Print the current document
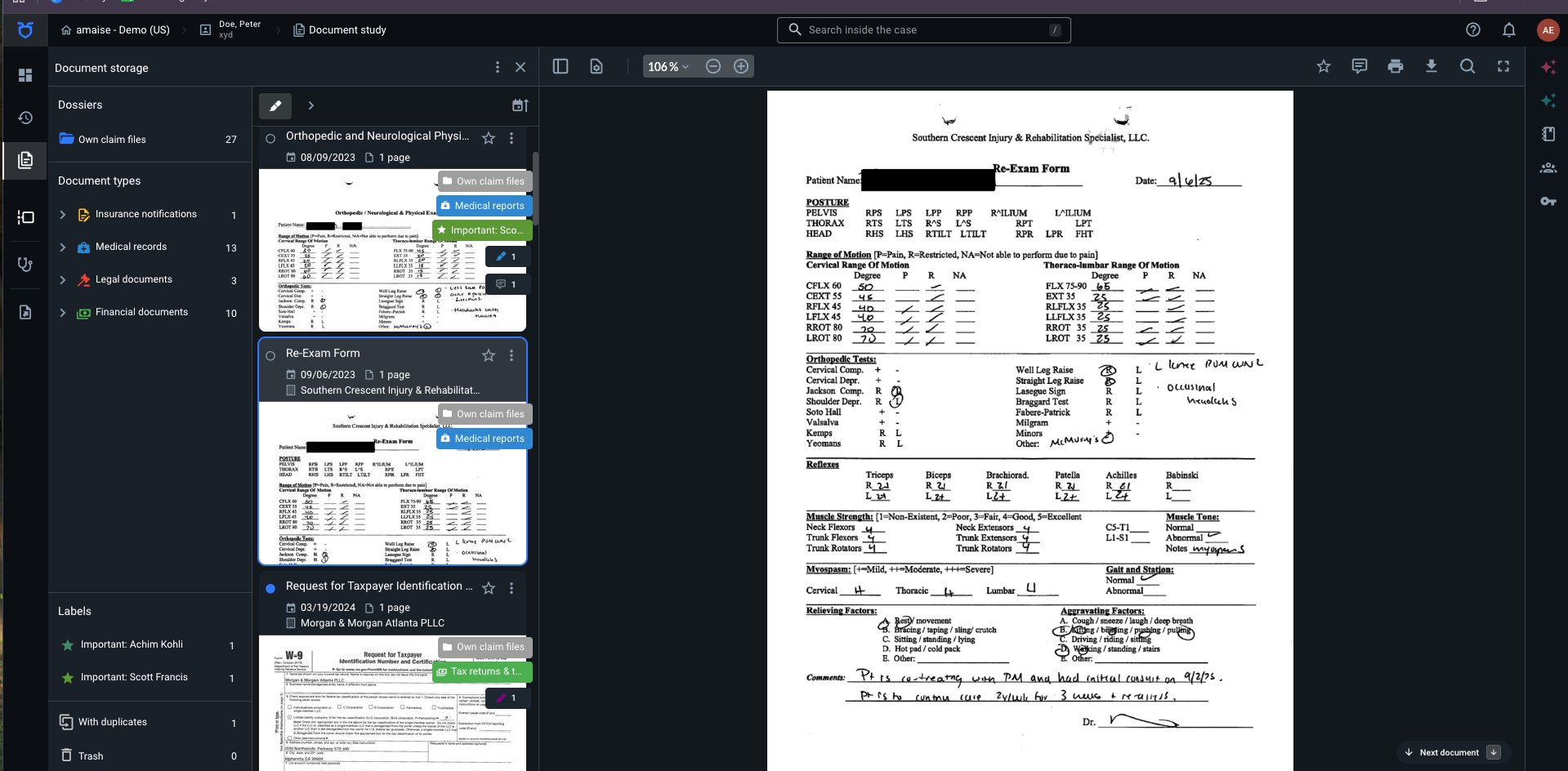Screen dimensions: 1568x771 tap(1396, 66)
